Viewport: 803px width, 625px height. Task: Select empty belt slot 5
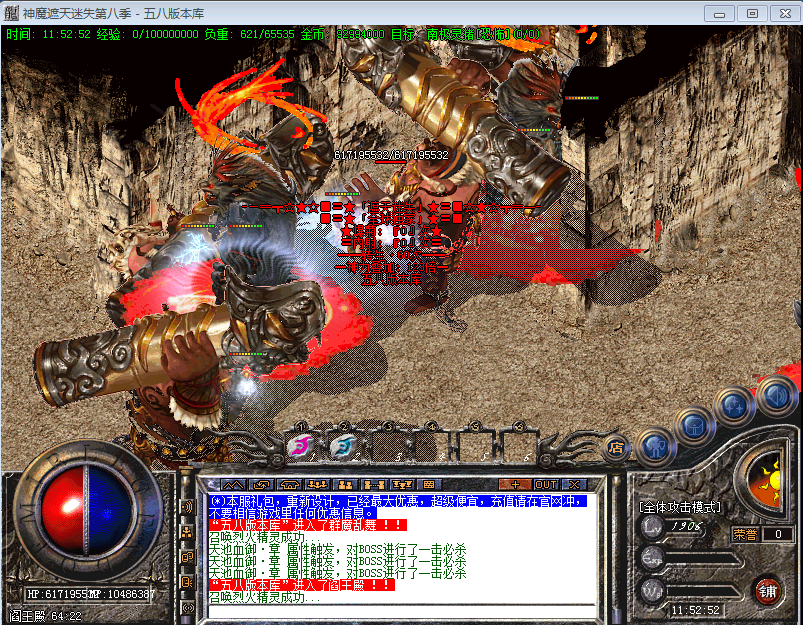pyautogui.click(x=475, y=447)
